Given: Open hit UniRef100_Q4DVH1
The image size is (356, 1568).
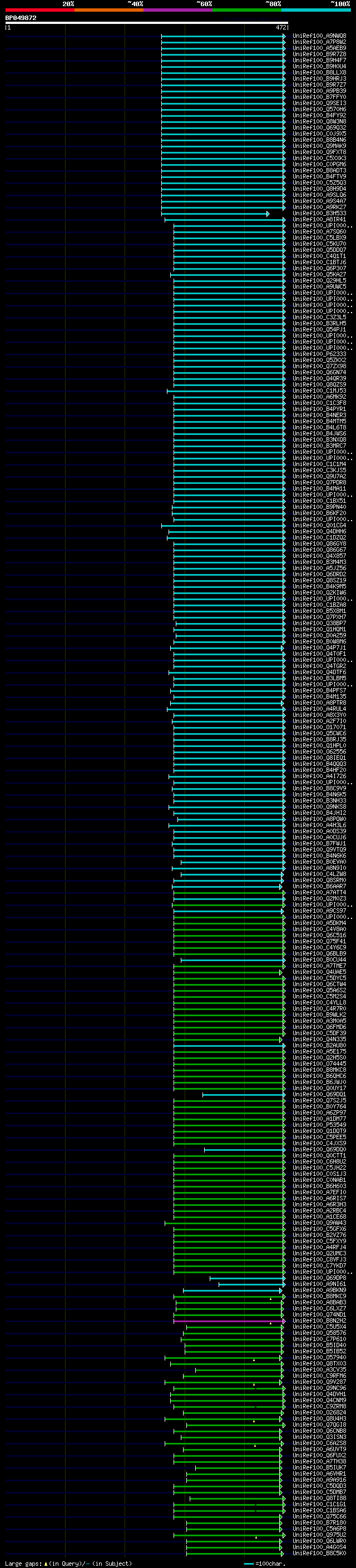Looking at the screenshot, I should point(319,1394).
